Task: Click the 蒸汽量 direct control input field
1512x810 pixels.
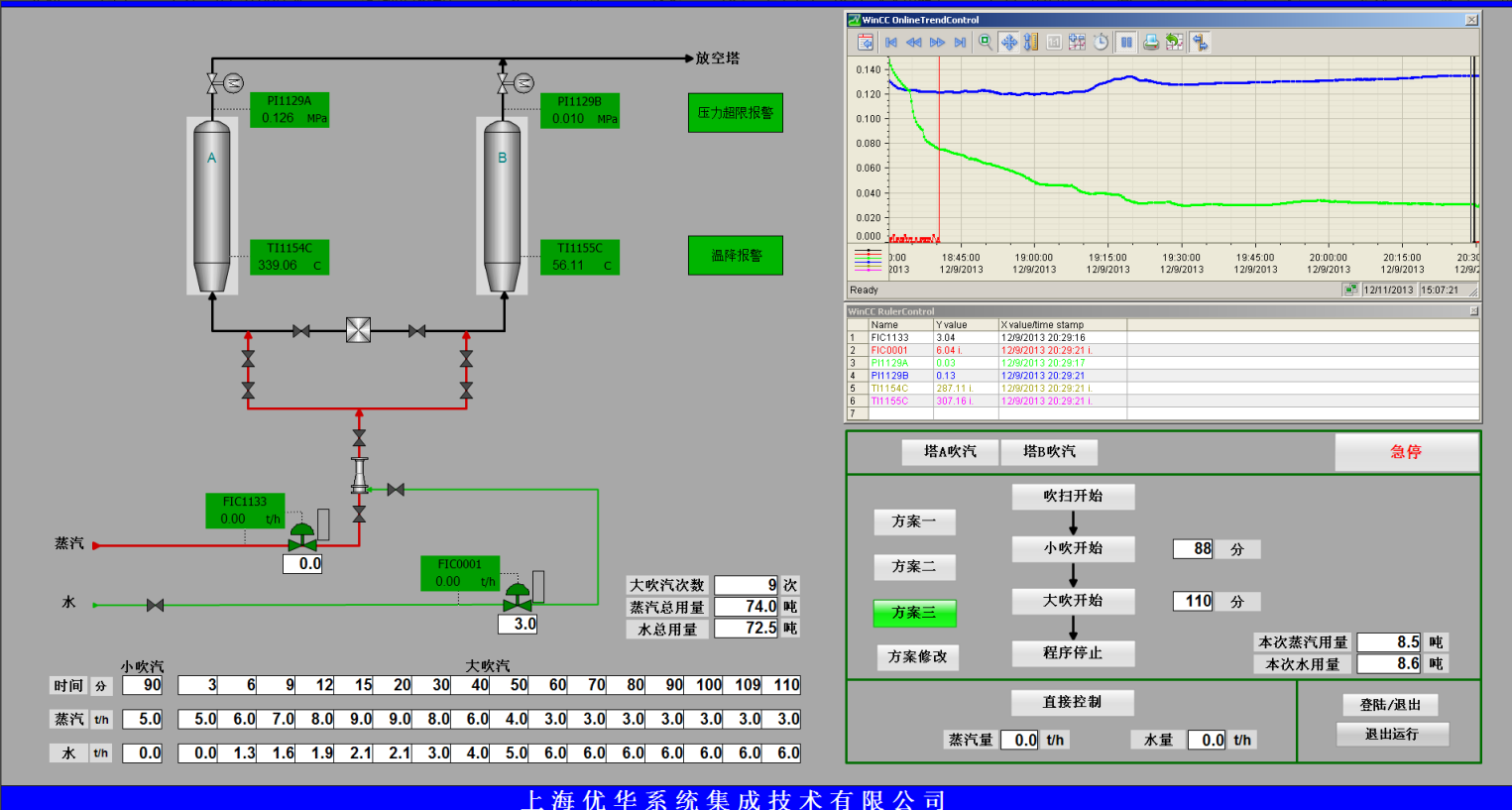Action: point(1019,741)
